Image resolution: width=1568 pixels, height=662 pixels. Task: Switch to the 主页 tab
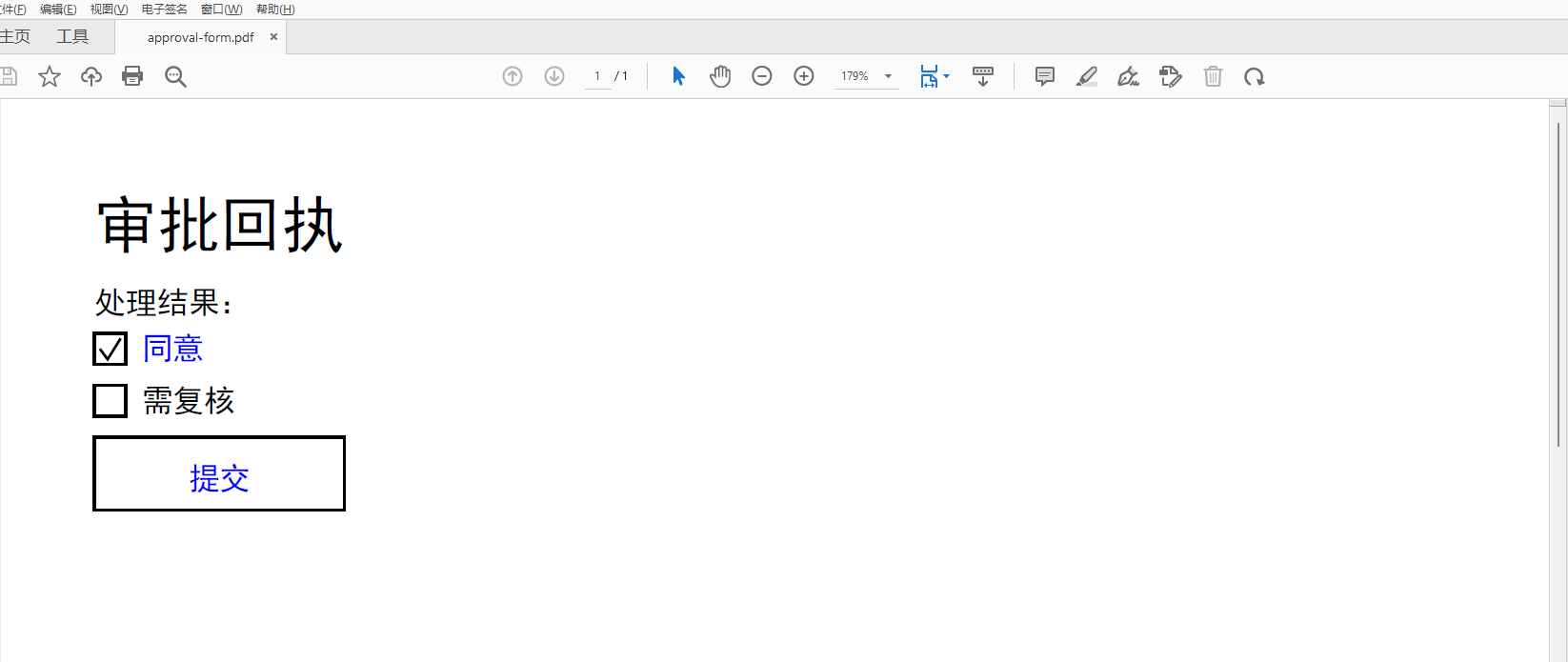15,37
